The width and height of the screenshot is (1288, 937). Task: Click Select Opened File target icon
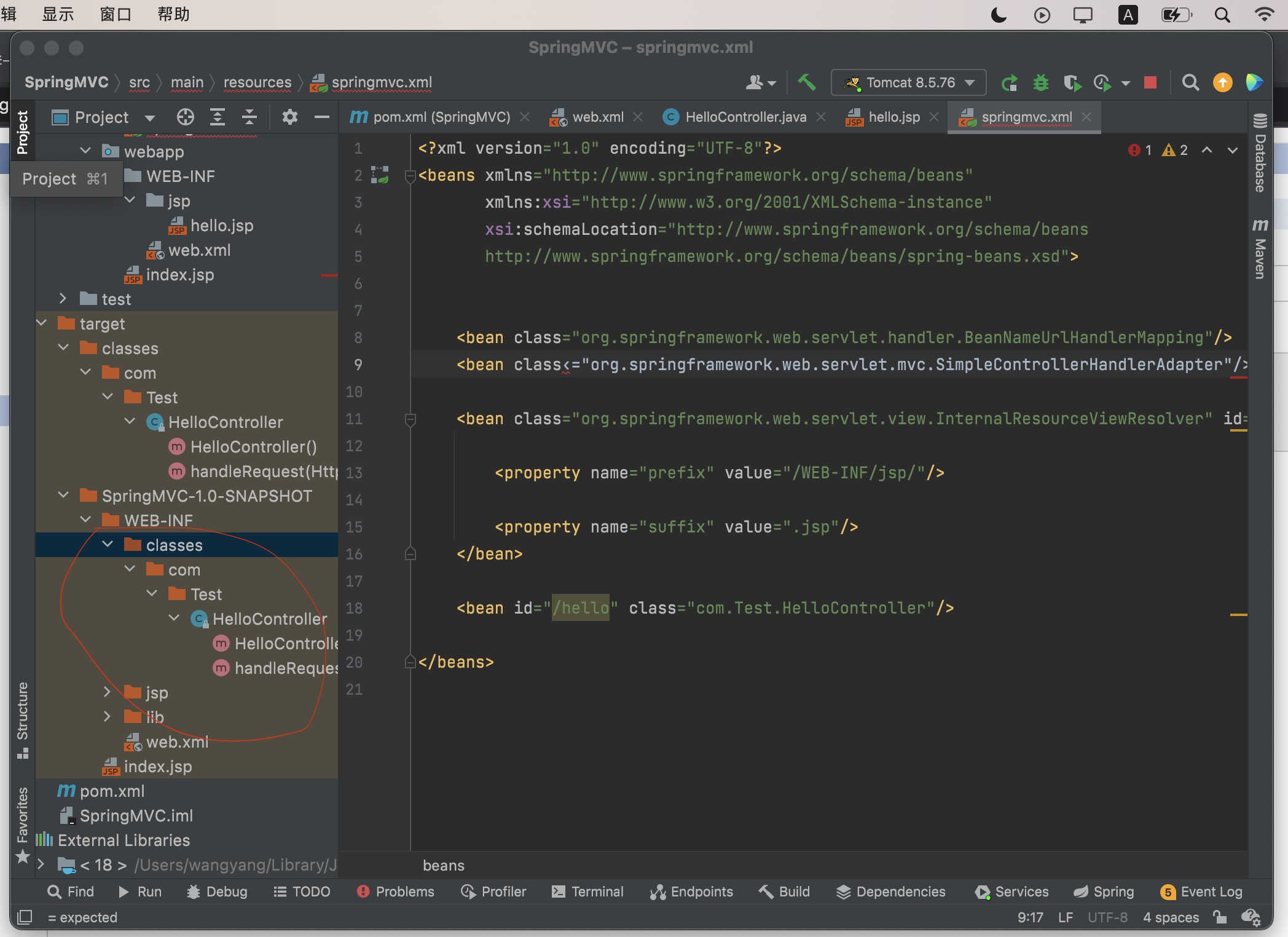(185, 117)
